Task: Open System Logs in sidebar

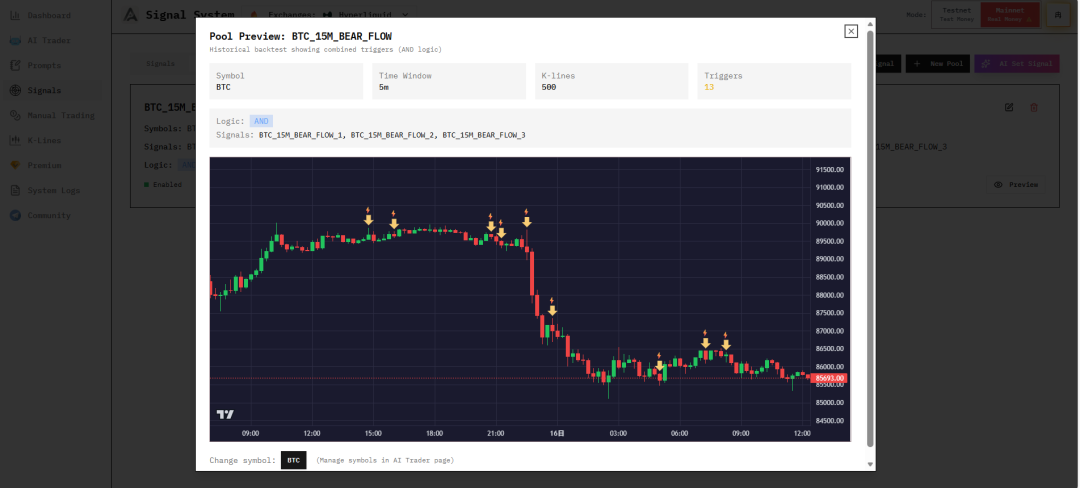Action: tap(54, 190)
